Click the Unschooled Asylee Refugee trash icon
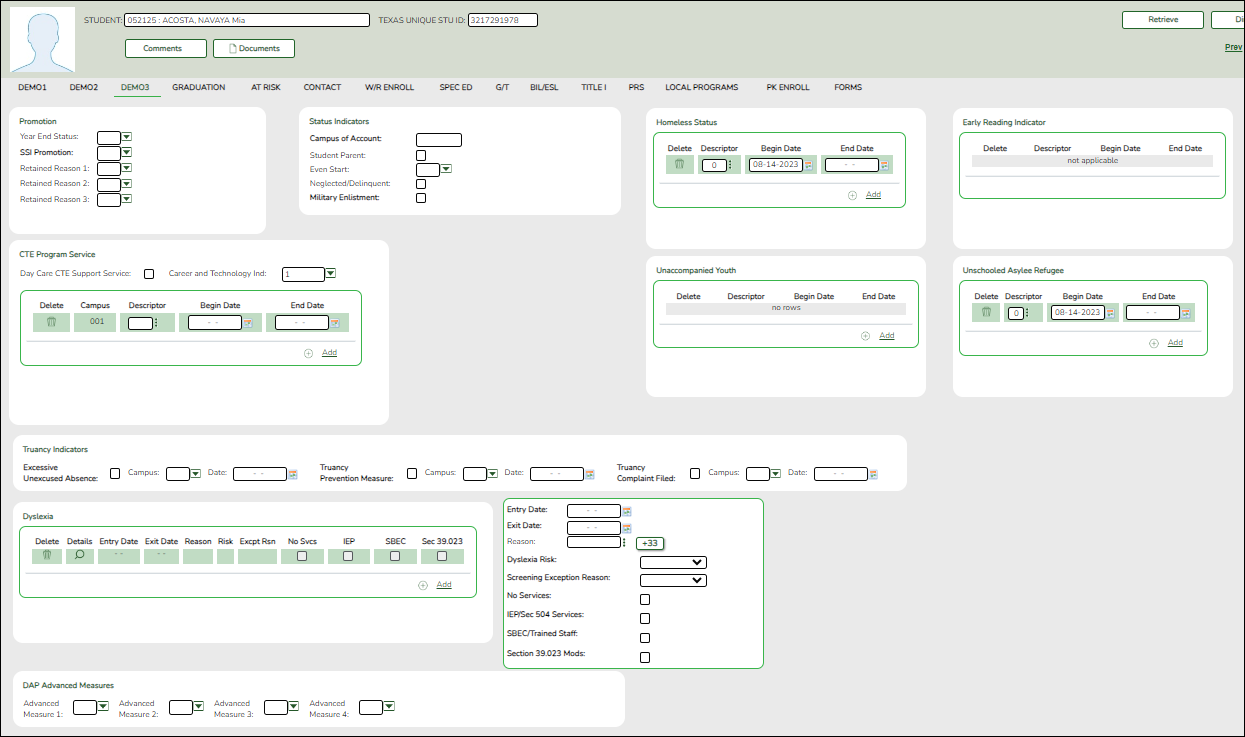This screenshot has width=1245, height=737. point(986,313)
